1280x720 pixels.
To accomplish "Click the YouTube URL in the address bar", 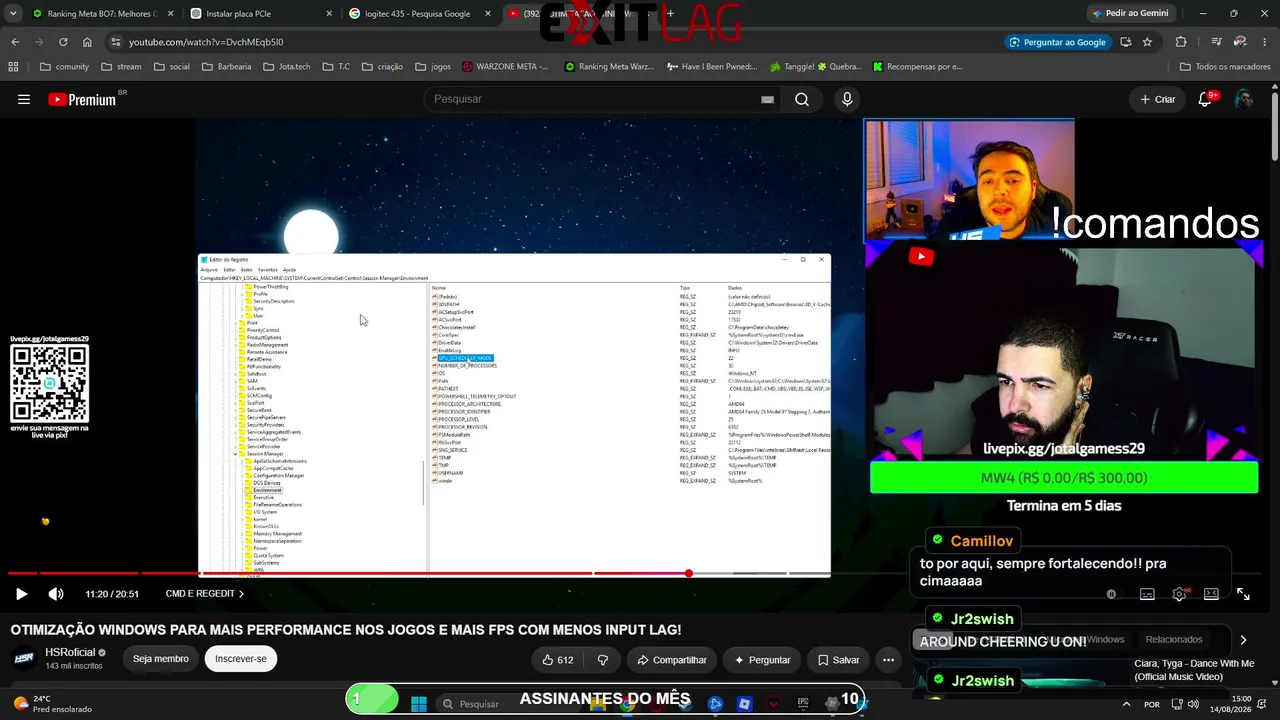I will 206,42.
